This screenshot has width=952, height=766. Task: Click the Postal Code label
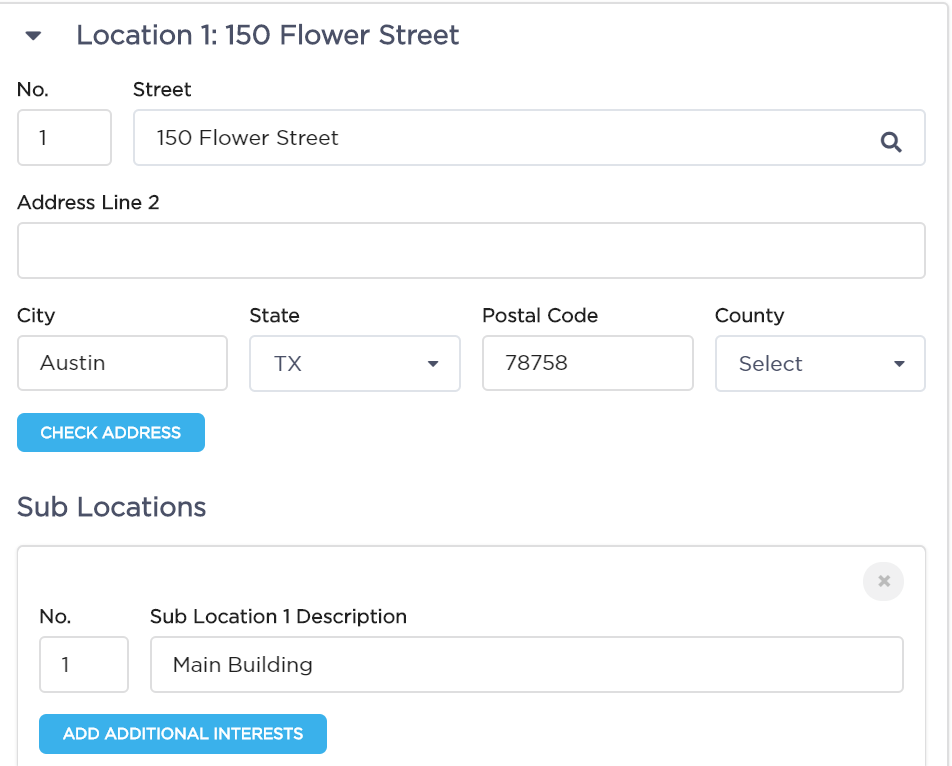click(x=540, y=316)
